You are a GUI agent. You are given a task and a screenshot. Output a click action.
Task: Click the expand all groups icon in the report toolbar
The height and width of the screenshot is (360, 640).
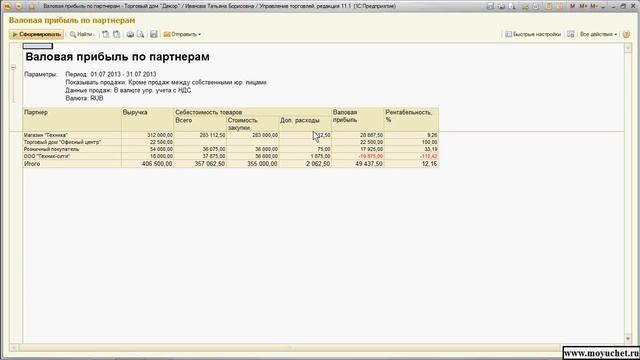click(106, 34)
